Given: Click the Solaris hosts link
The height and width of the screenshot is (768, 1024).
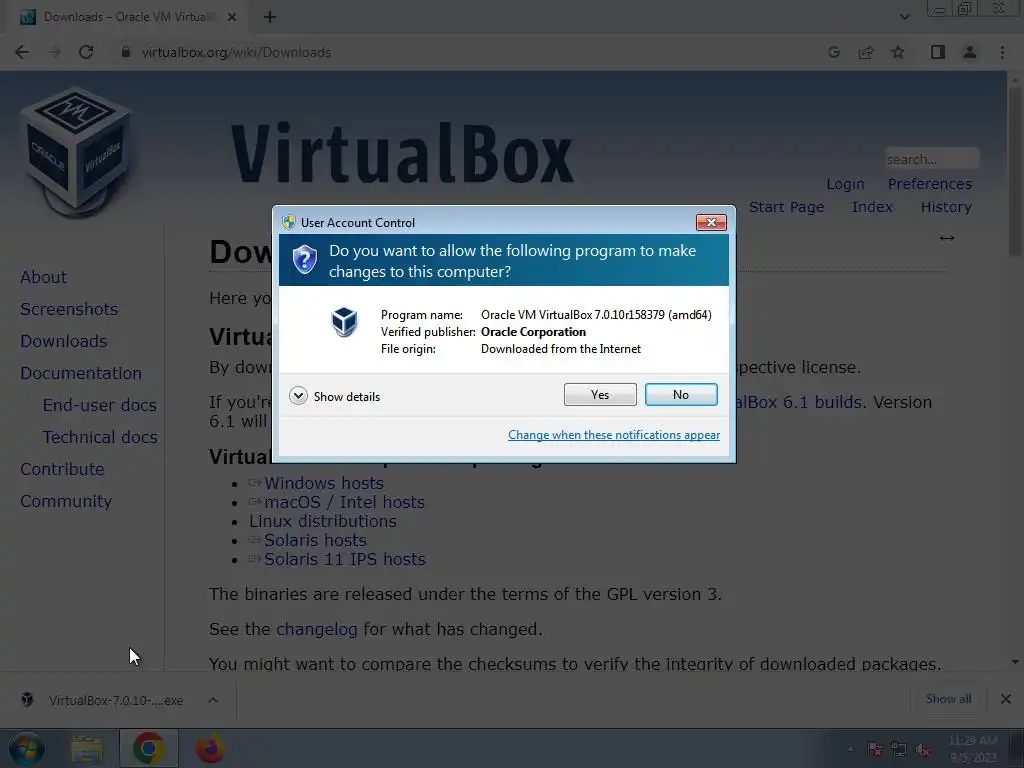Looking at the screenshot, I should pyautogui.click(x=315, y=540).
